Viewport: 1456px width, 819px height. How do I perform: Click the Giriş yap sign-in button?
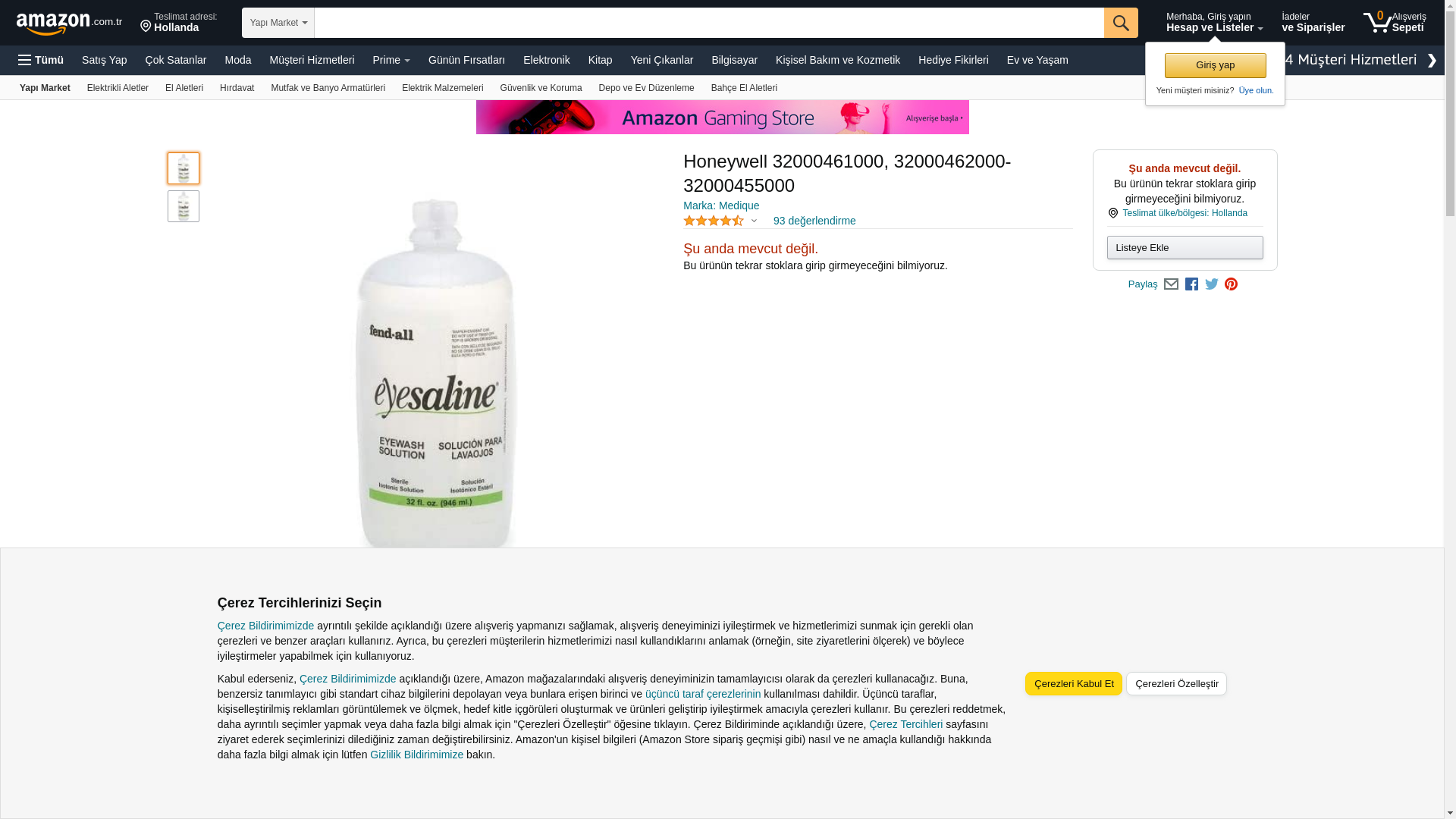point(1215,65)
